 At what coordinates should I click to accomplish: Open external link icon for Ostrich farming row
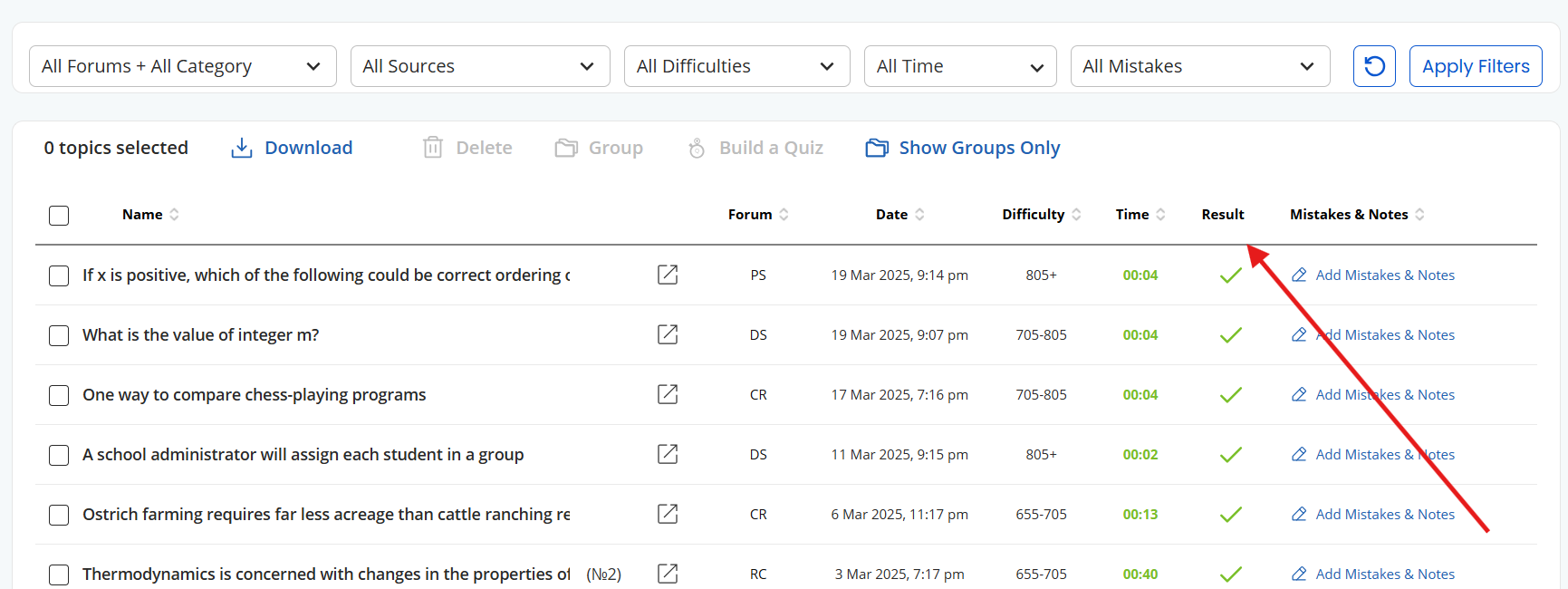pyautogui.click(x=668, y=514)
